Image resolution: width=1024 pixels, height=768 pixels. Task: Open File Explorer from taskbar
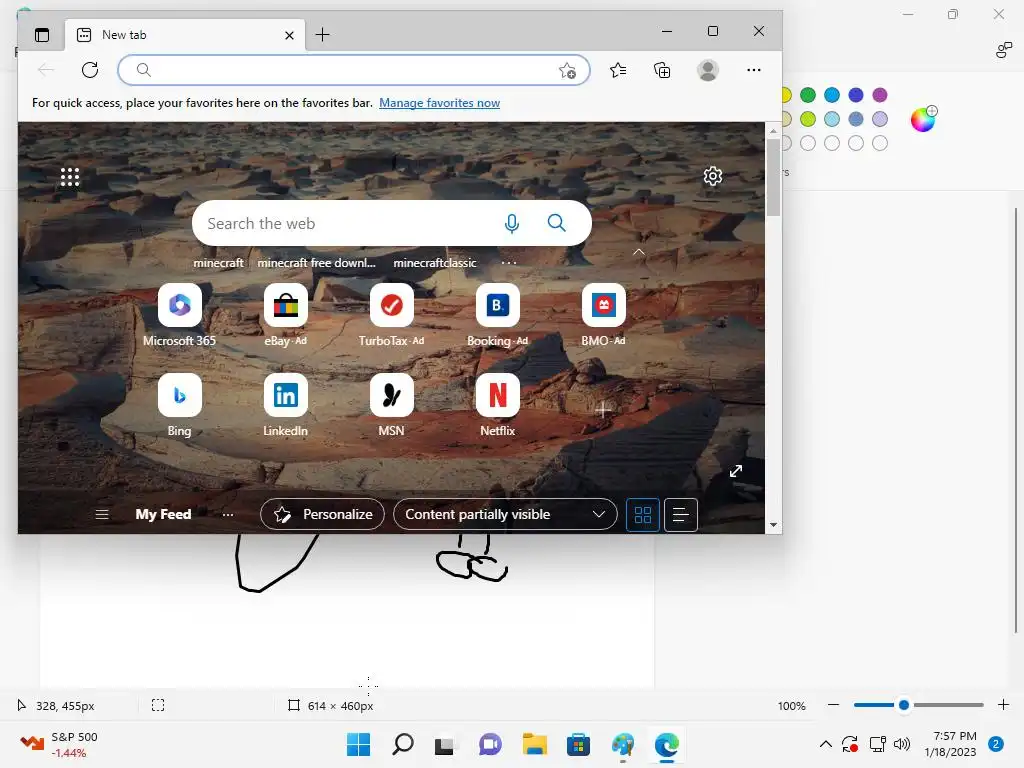pos(534,744)
